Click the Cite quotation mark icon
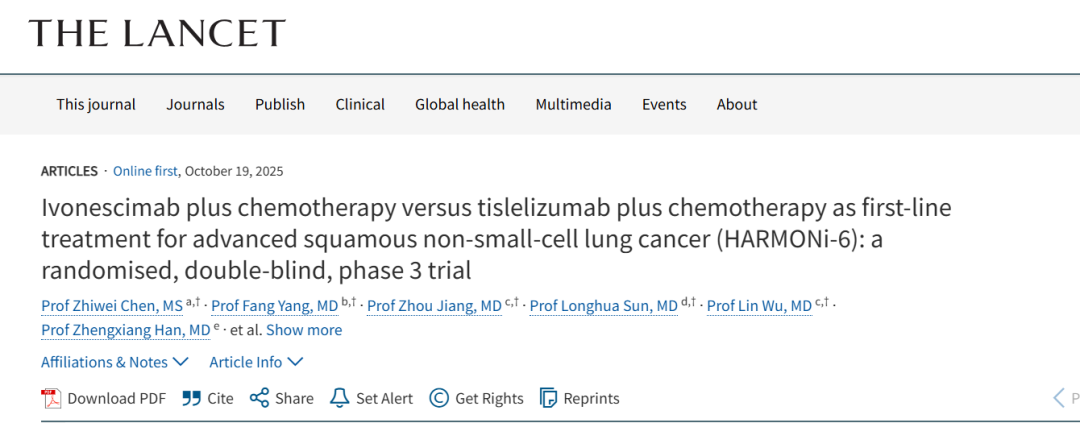 click(191, 398)
